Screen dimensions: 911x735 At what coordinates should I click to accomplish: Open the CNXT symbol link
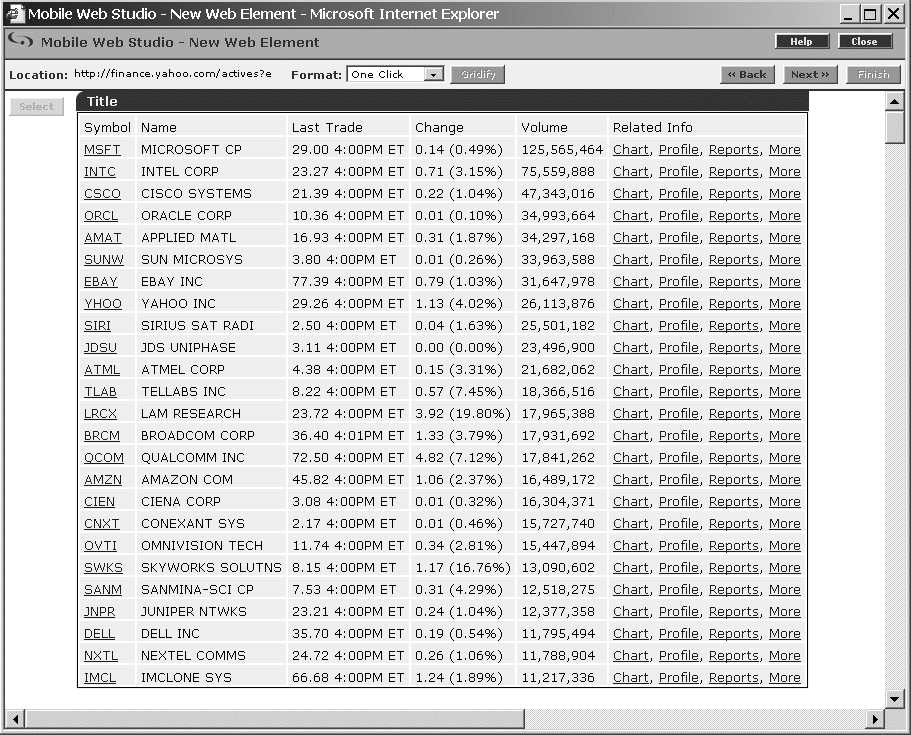[102, 524]
